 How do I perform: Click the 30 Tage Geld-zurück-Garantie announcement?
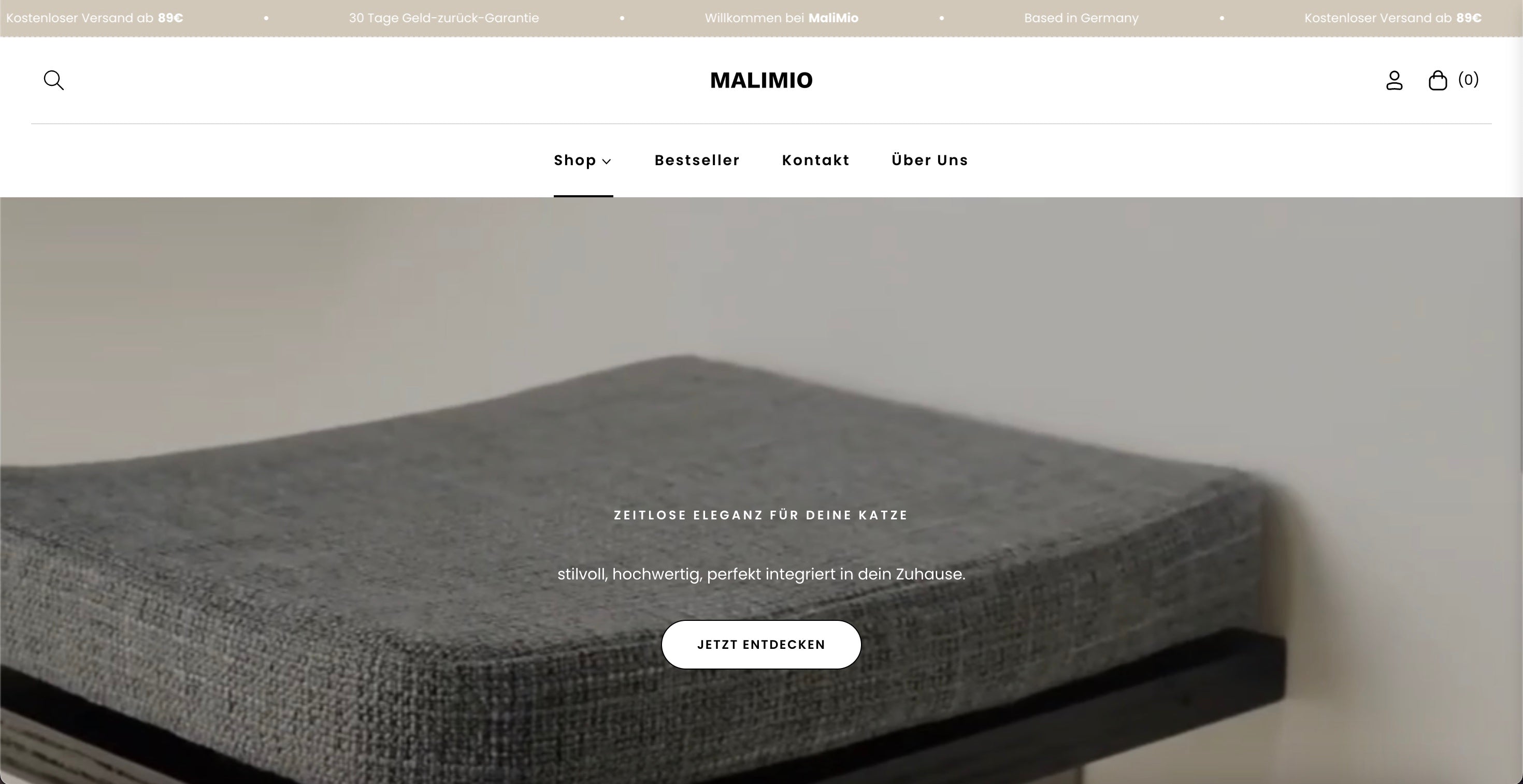[444, 18]
